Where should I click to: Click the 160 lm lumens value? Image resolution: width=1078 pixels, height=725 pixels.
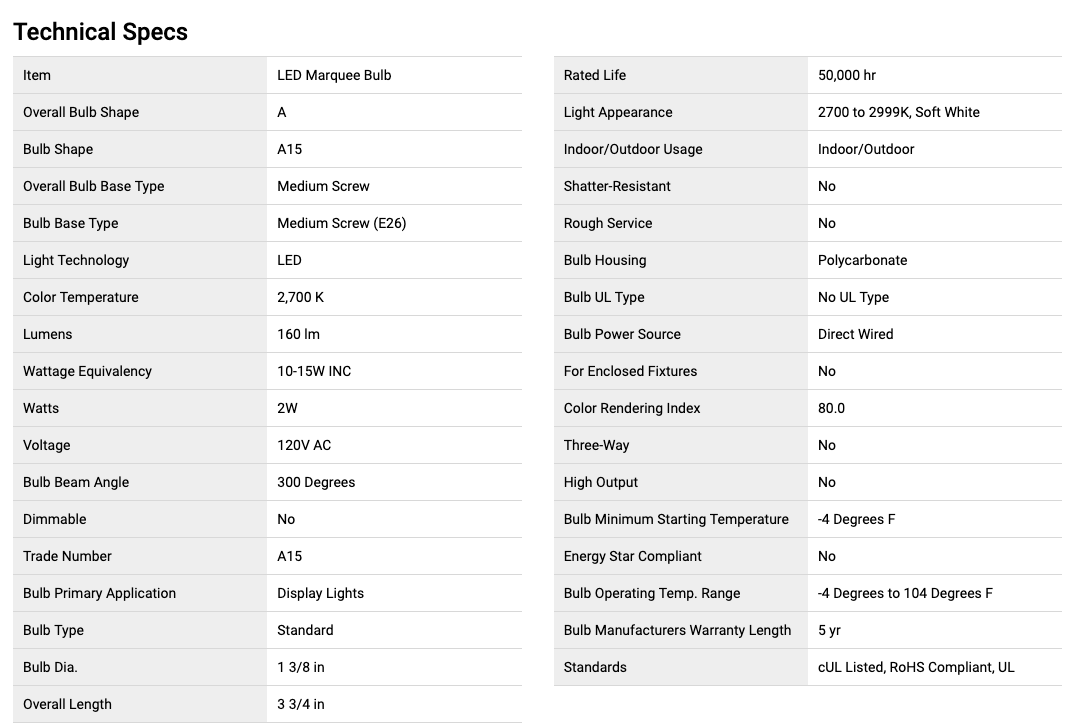tap(298, 334)
